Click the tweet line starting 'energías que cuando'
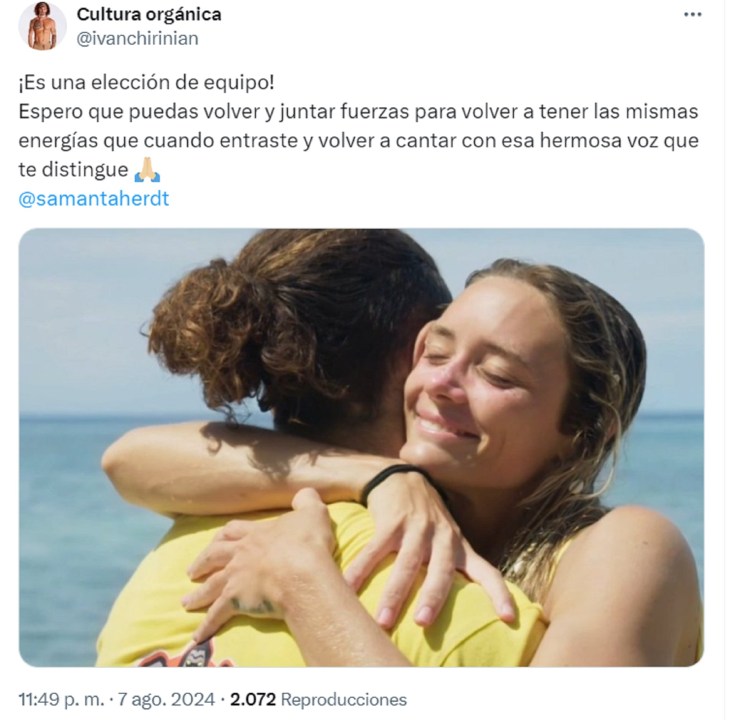Screen dimensions: 730x720 [x=358, y=141]
